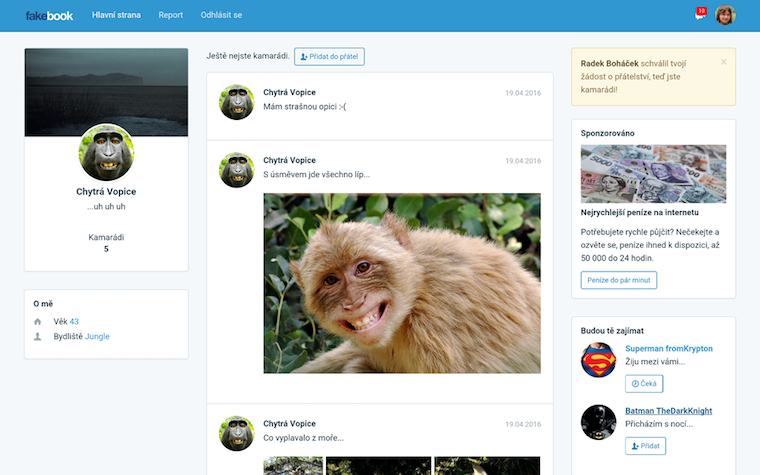
Task: Click the Batman profile avatar
Action: [x=599, y=422]
